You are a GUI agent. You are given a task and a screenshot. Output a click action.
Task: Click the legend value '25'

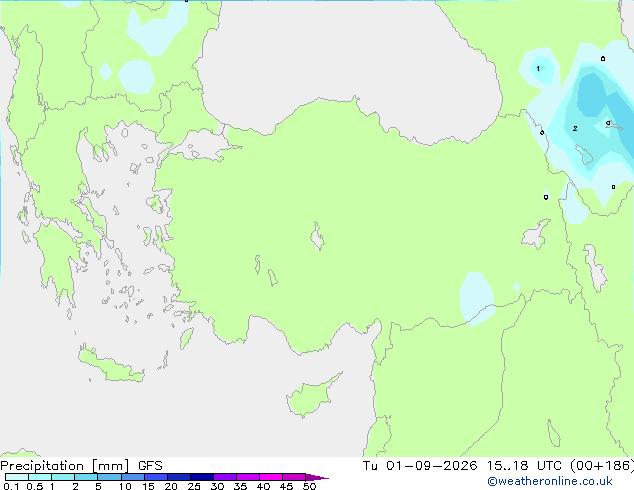pos(194,486)
